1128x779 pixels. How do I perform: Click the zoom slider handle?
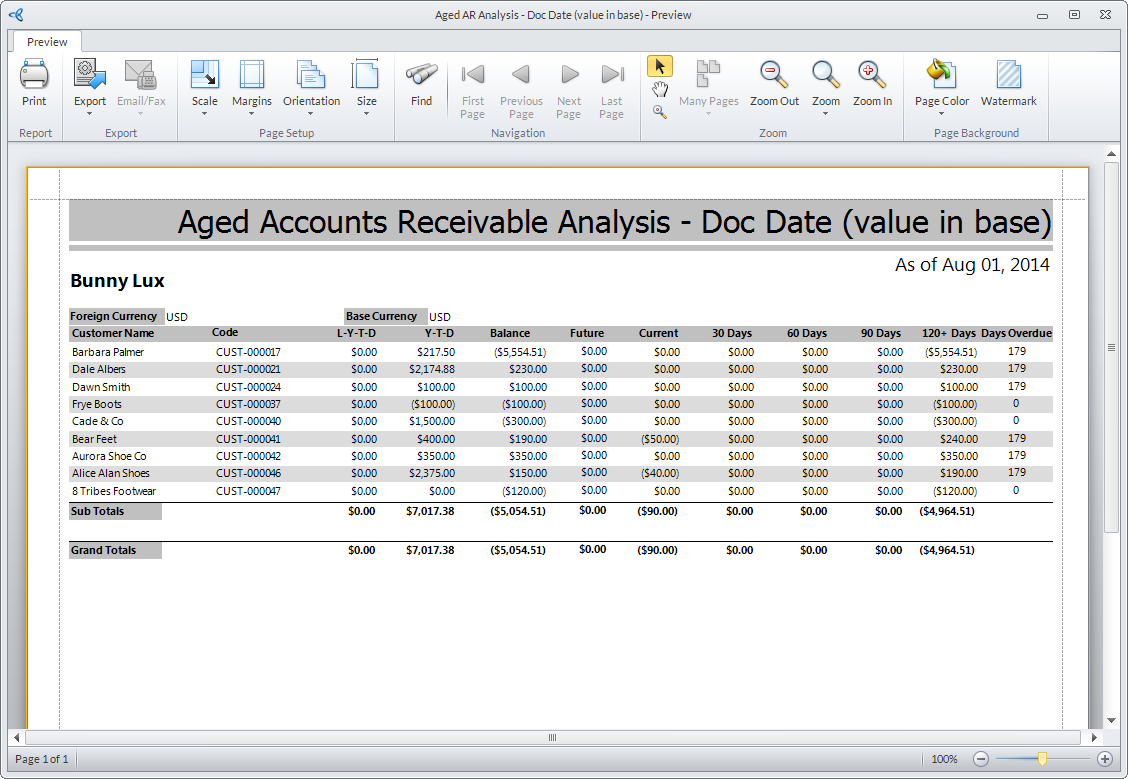click(x=1042, y=759)
